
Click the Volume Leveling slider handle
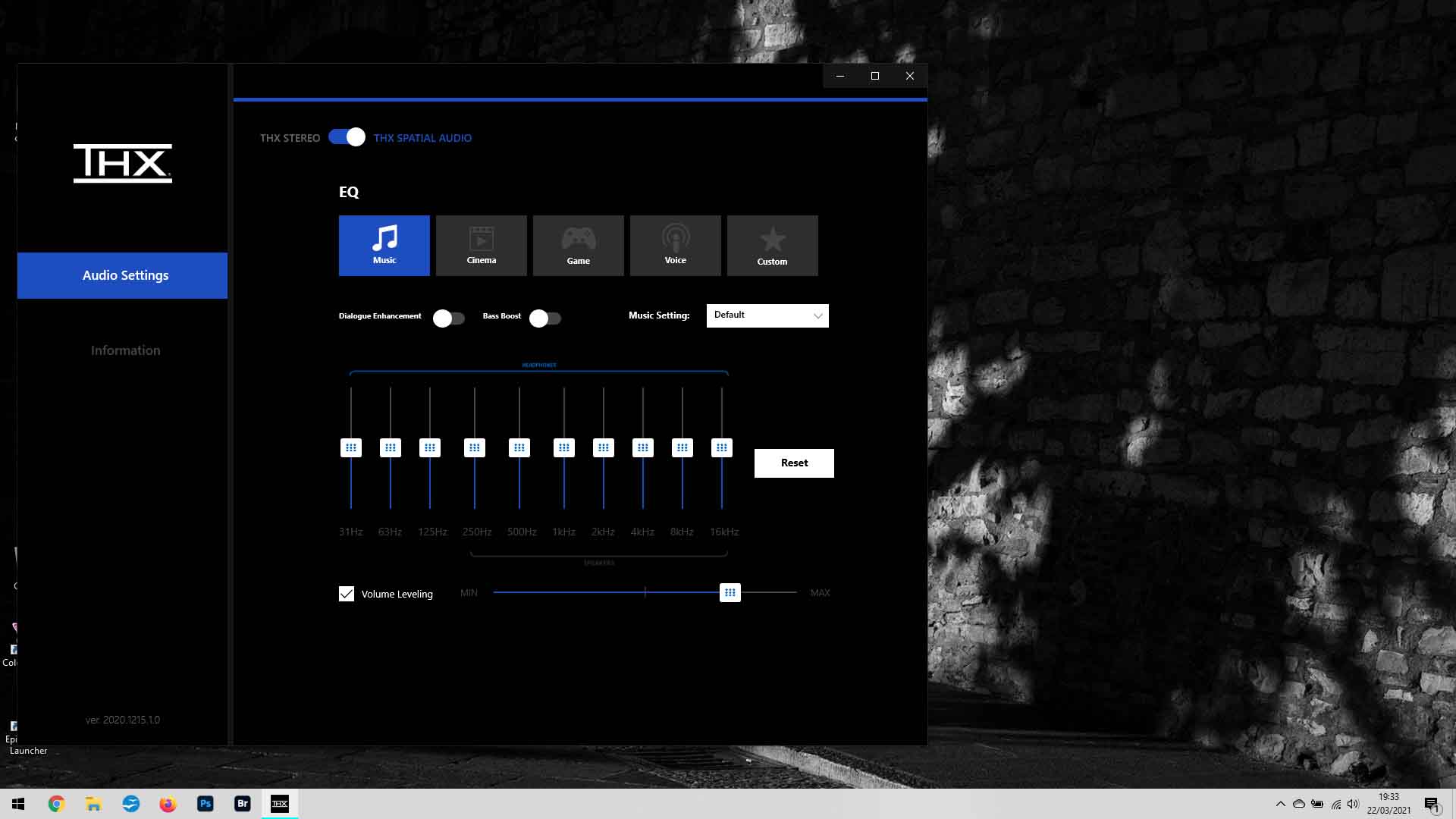tap(730, 592)
